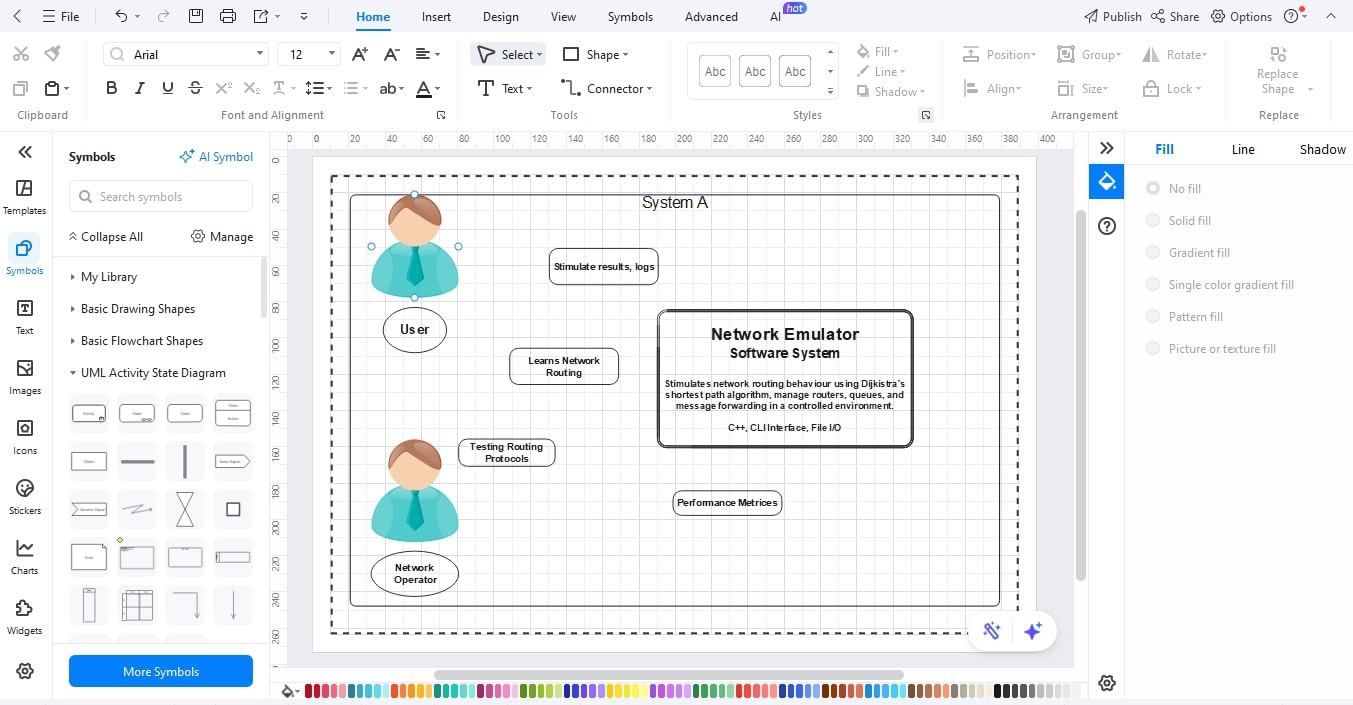Toggle Underline formatting
The height and width of the screenshot is (705, 1353).
point(167,88)
